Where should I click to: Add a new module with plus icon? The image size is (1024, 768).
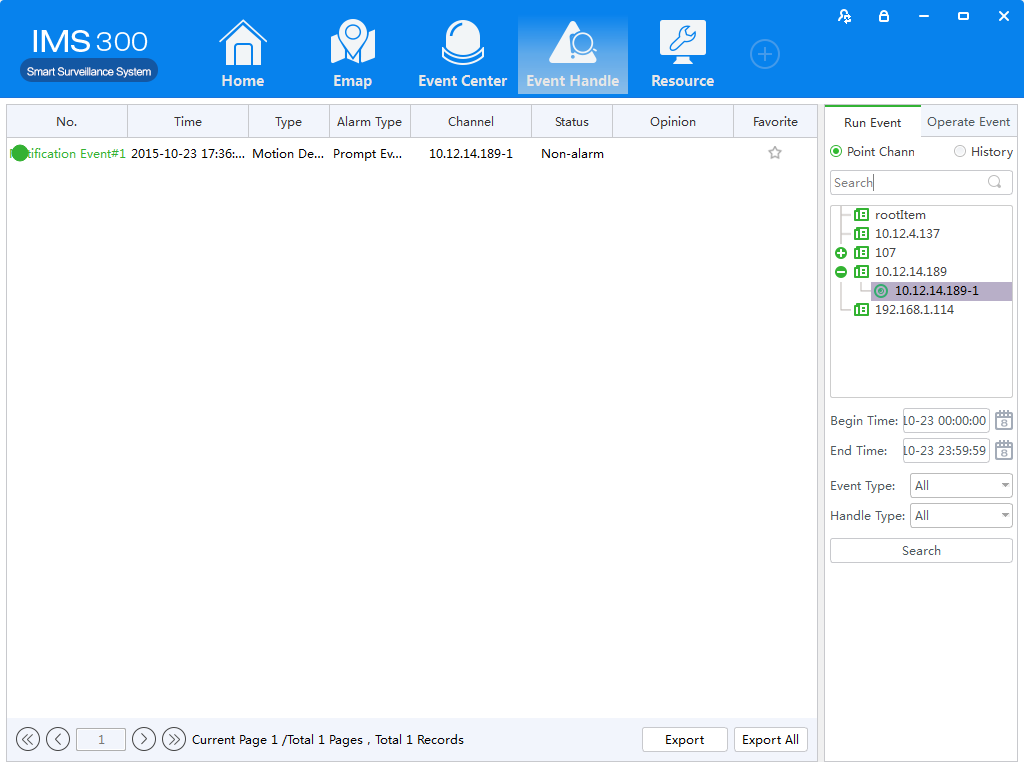tap(765, 54)
